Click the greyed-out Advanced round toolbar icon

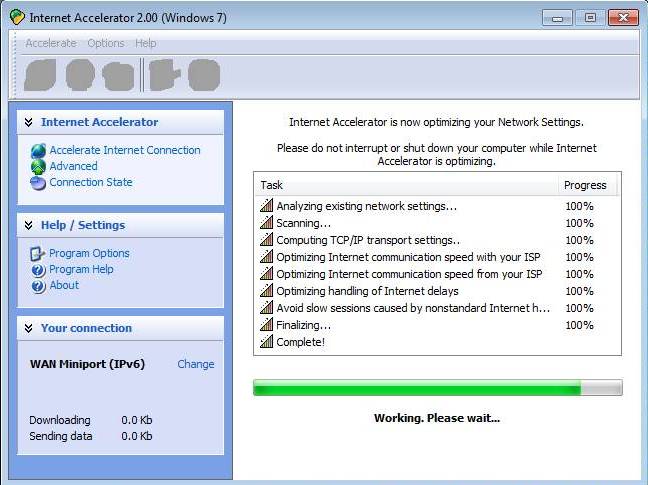pos(80,75)
